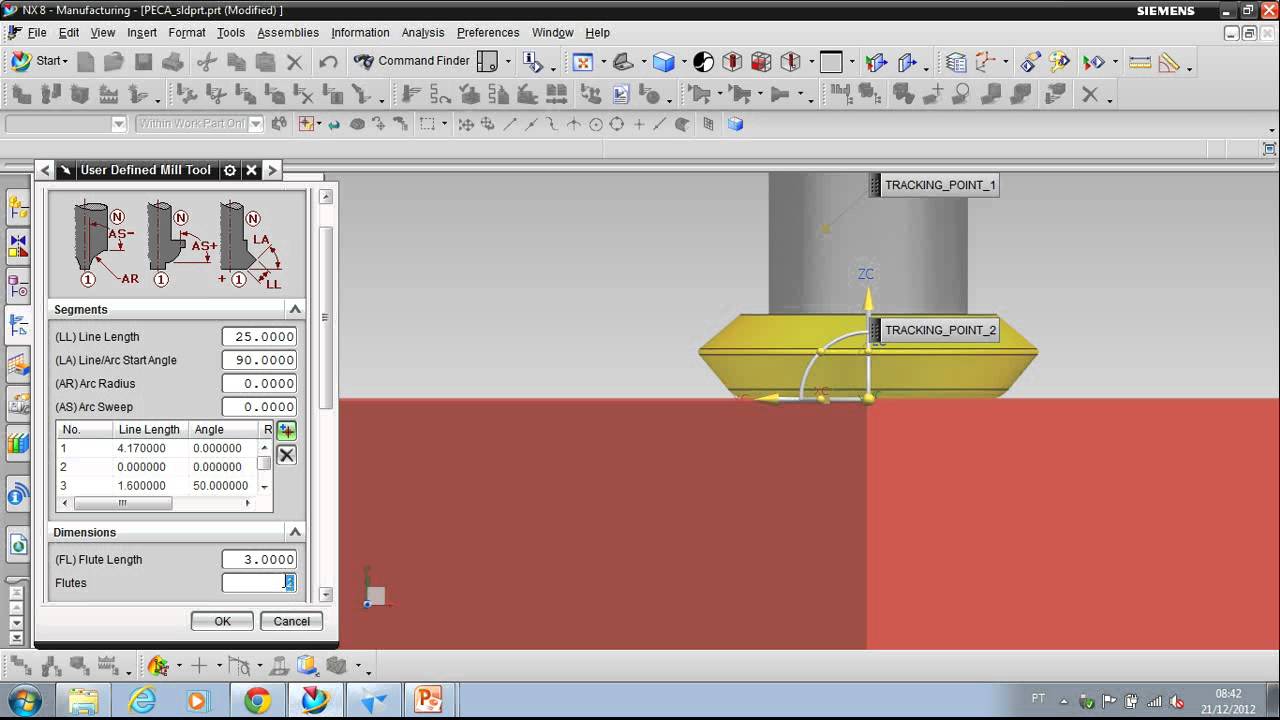
Task: Open the Reuse Library books icon
Action: [x=18, y=441]
